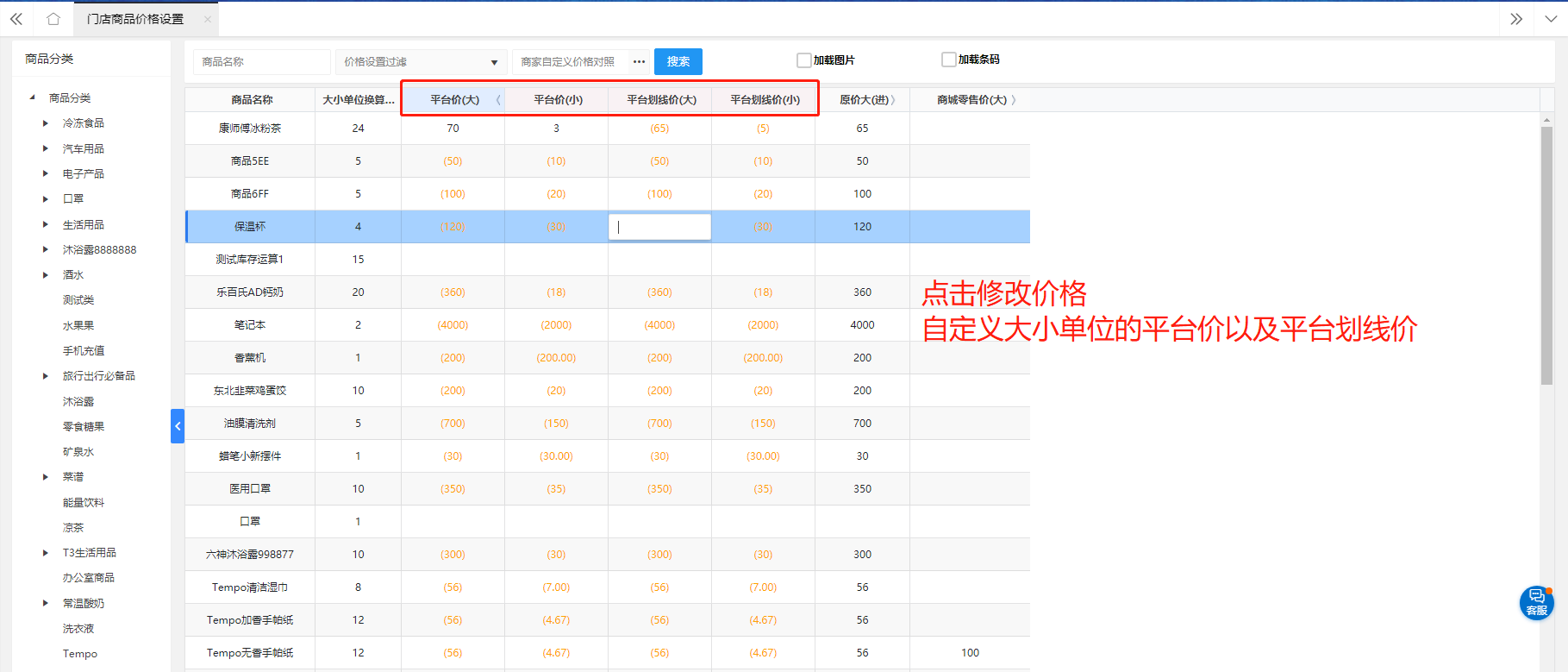Select the 水果果 category
The width and height of the screenshot is (1568, 672).
78,326
